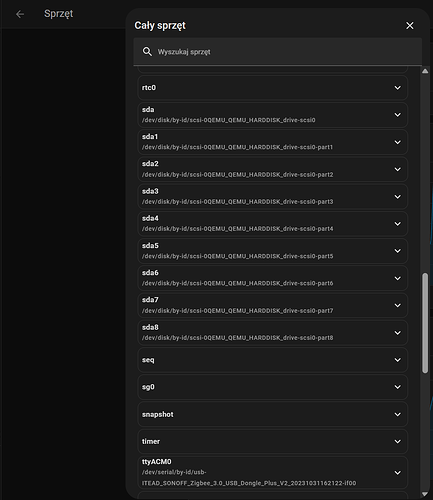Screen dimensions: 433x500
Task: Click the scrollbar down arrow
Action: [425, 494]
